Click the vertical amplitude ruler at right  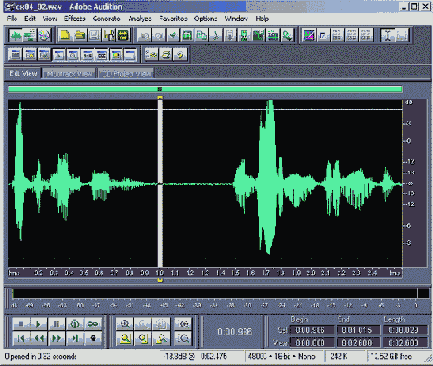[415, 183]
